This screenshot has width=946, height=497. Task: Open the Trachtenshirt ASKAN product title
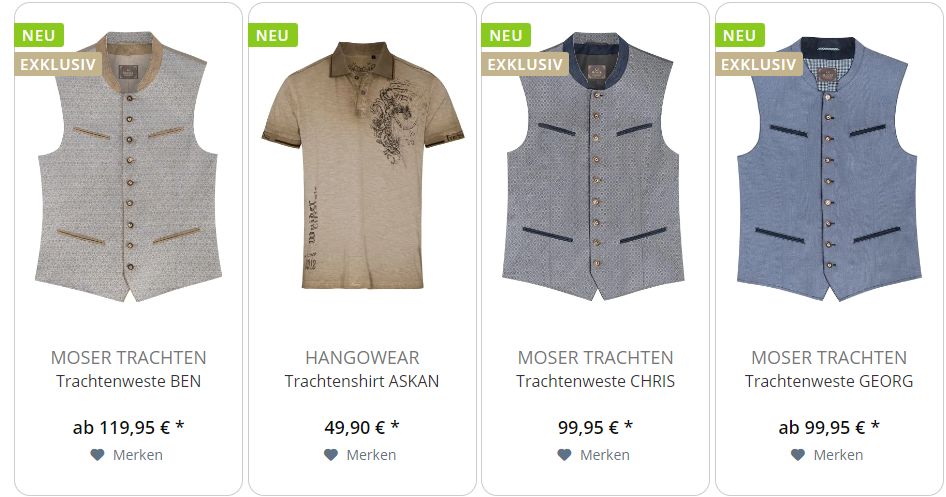pos(362,381)
